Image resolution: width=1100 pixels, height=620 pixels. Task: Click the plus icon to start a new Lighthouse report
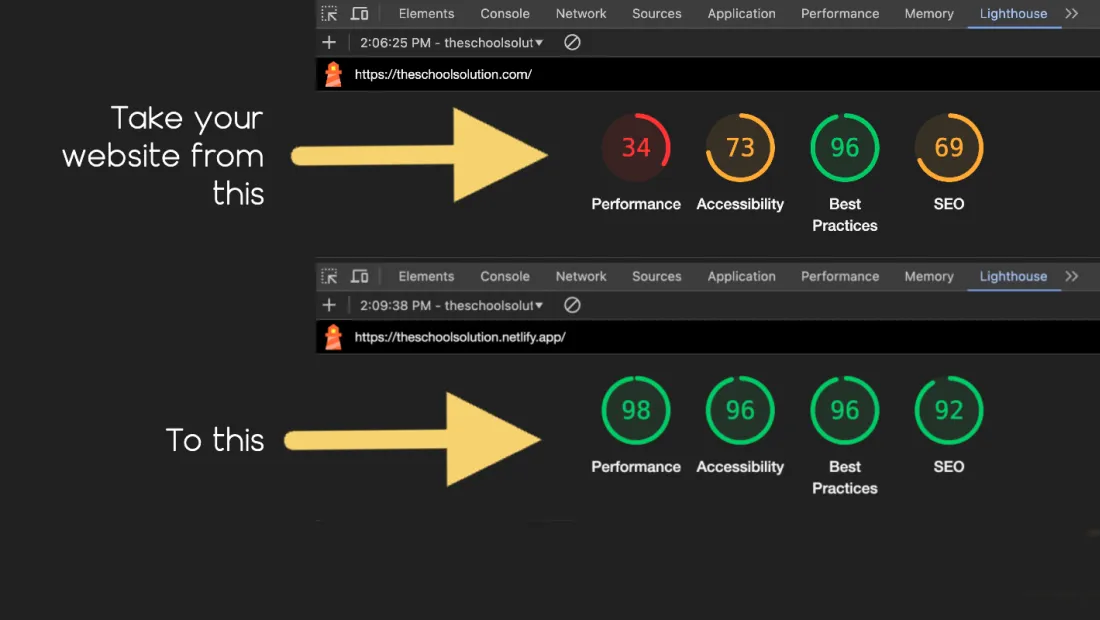click(329, 42)
